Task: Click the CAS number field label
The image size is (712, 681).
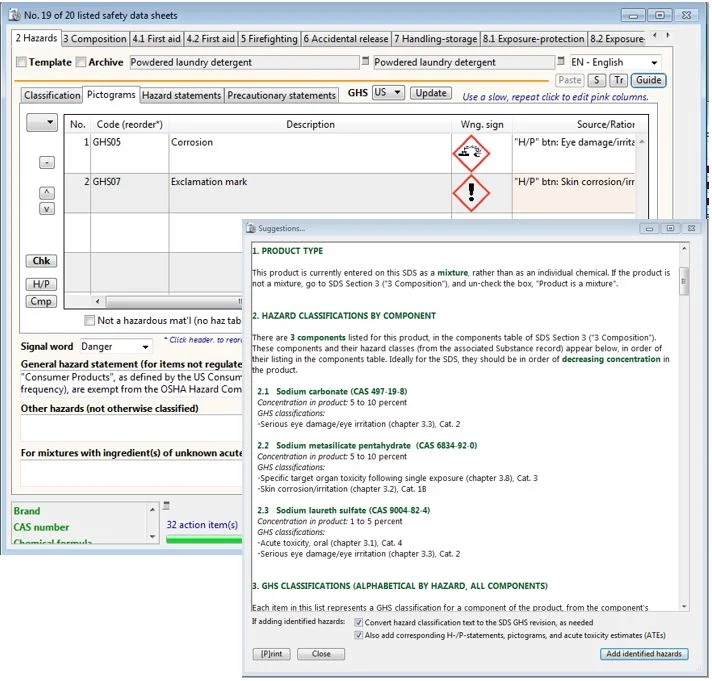Action: click(x=41, y=527)
